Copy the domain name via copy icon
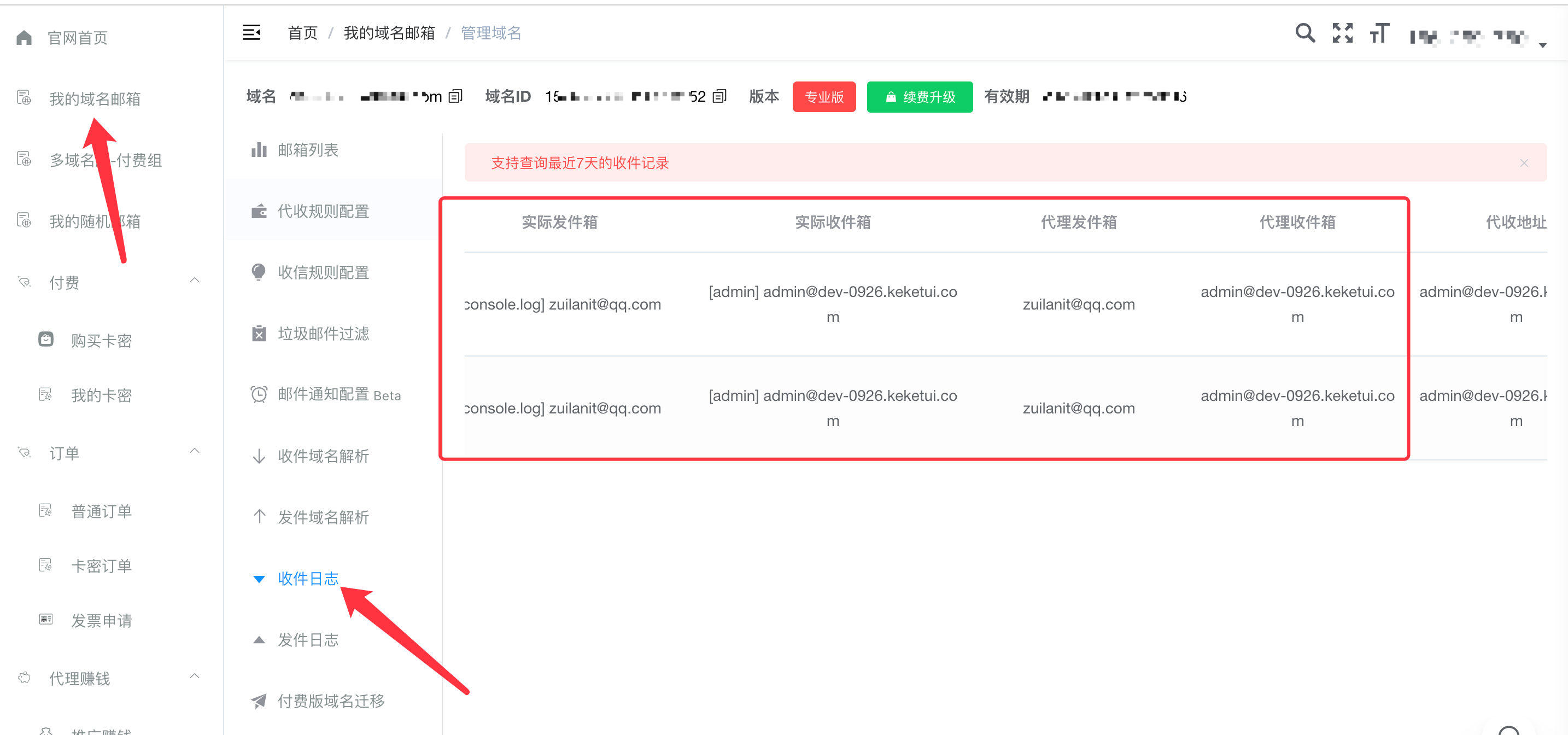The image size is (1568, 735). [455, 96]
